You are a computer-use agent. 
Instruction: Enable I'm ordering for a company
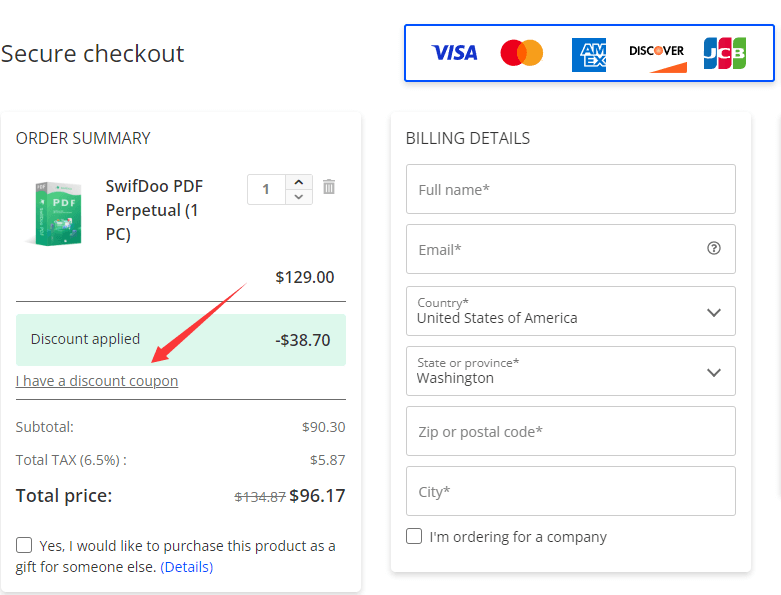414,536
